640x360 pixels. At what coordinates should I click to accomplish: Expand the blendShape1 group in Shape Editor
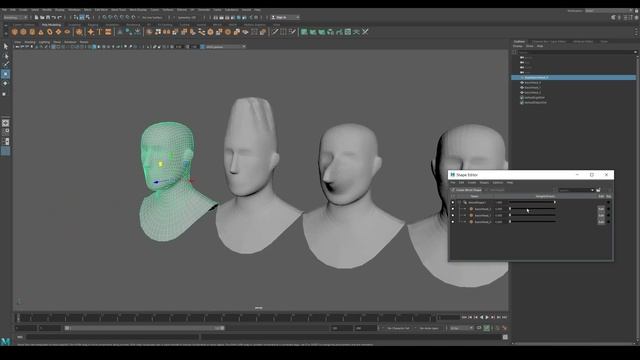pyautogui.click(x=459, y=202)
